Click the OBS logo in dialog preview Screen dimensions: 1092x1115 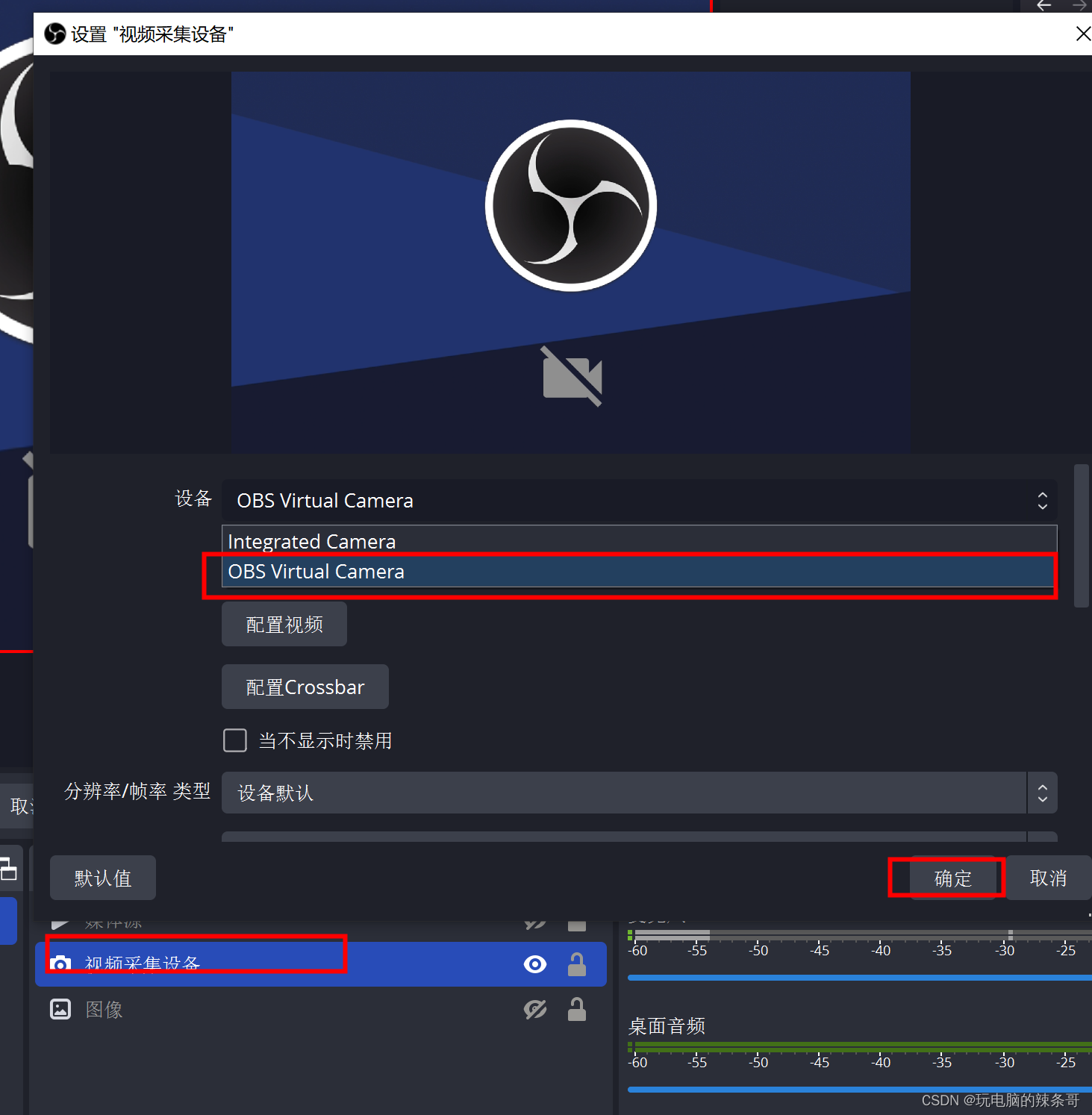pyautogui.click(x=571, y=205)
